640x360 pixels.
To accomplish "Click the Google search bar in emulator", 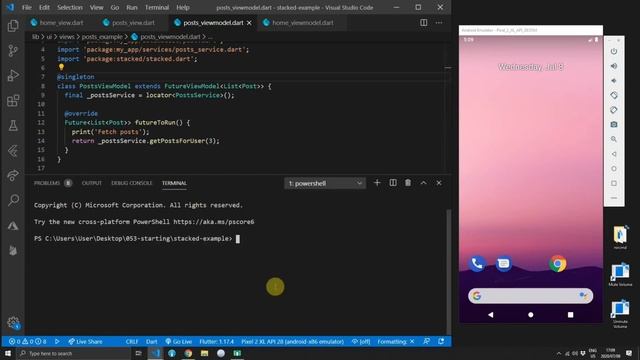I will click(530, 296).
